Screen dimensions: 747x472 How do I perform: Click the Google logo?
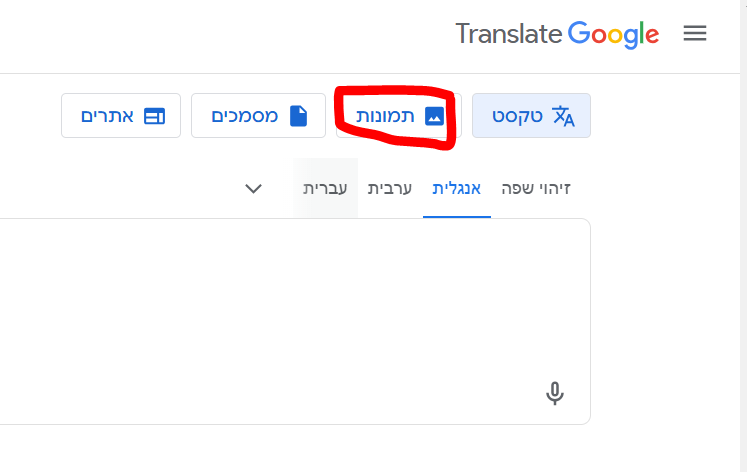(x=613, y=34)
